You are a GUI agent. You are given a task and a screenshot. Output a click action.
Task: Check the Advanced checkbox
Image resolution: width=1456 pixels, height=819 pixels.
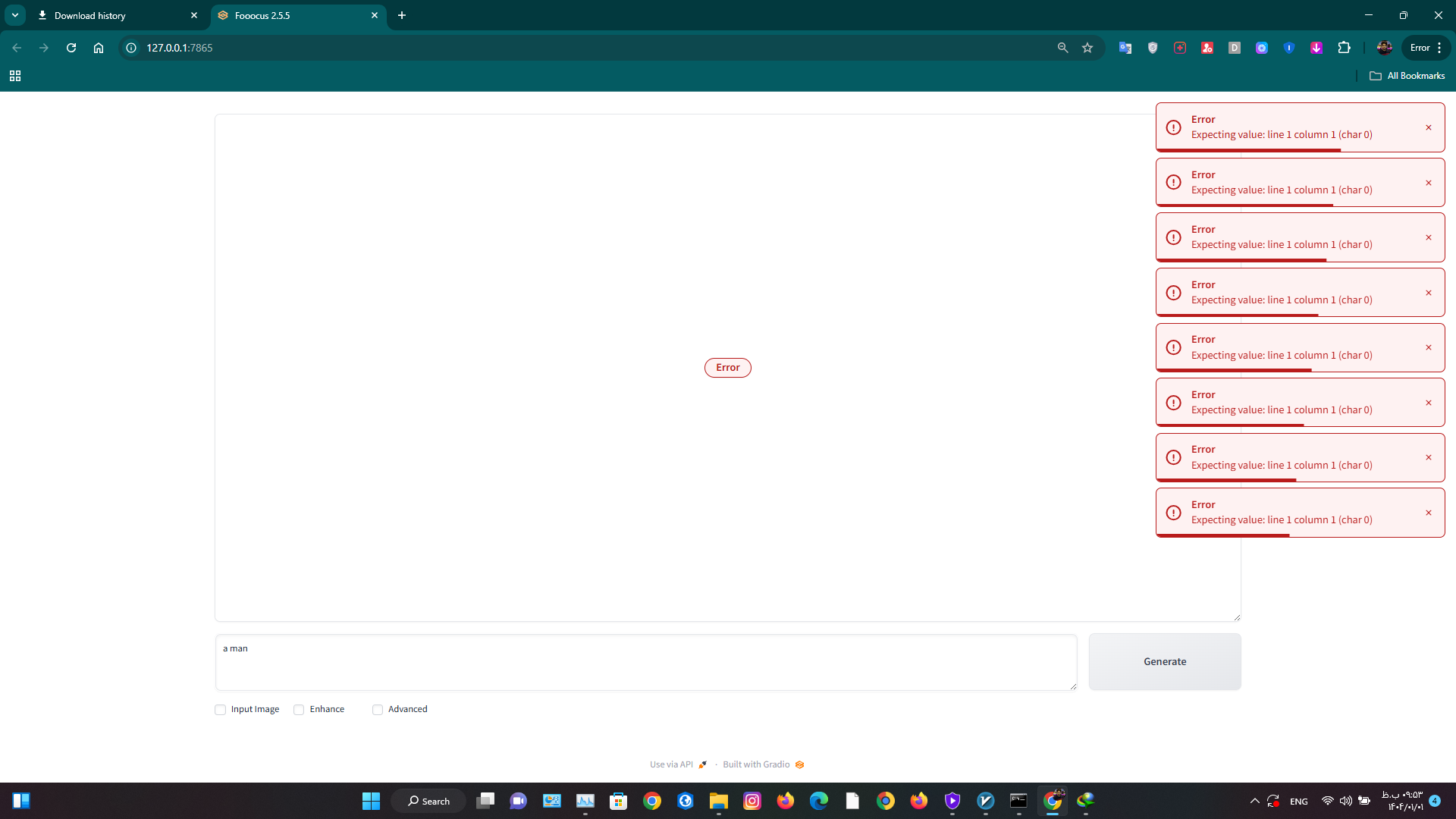click(378, 710)
